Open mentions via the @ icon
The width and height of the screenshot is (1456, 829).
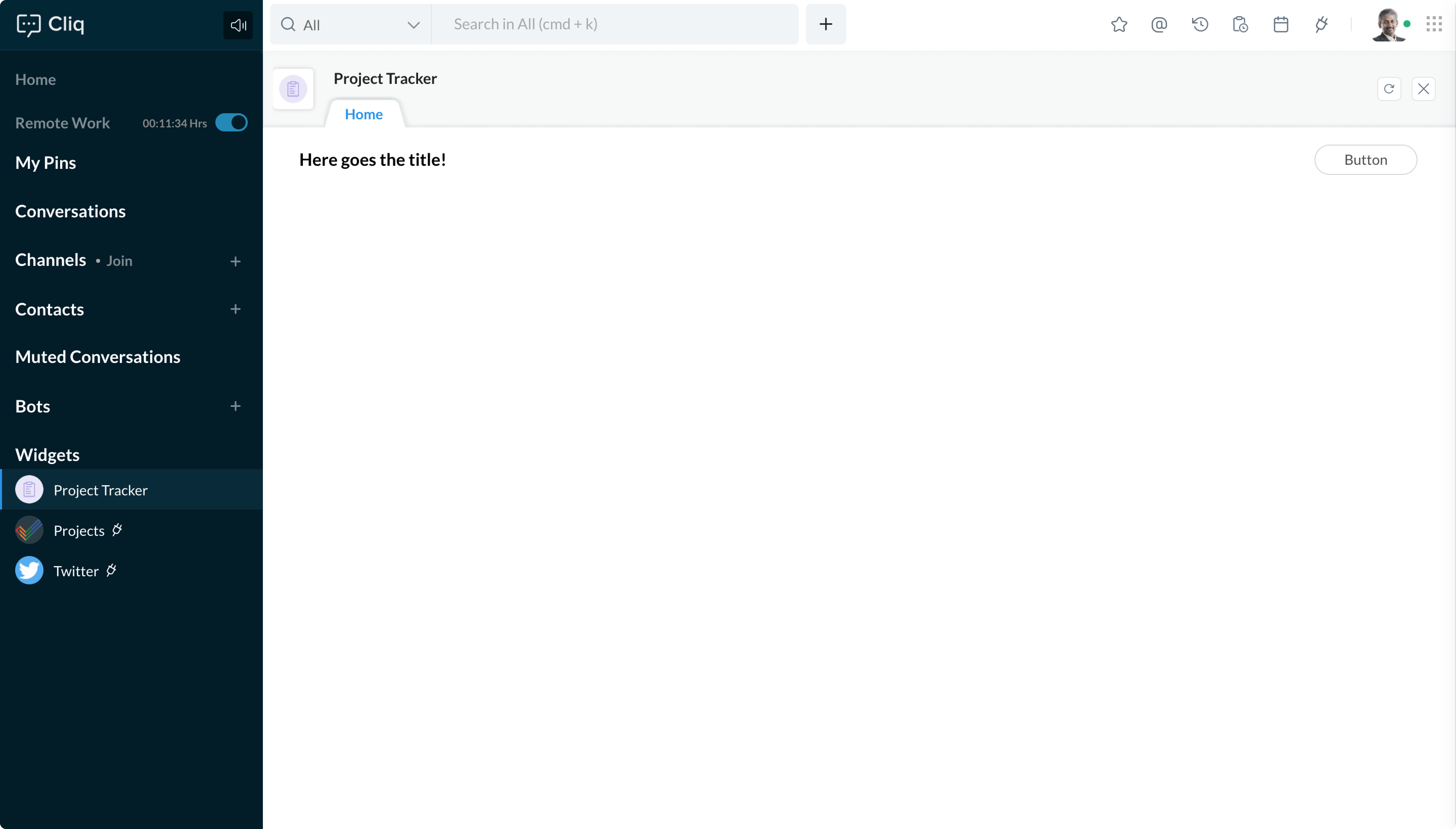click(x=1159, y=25)
